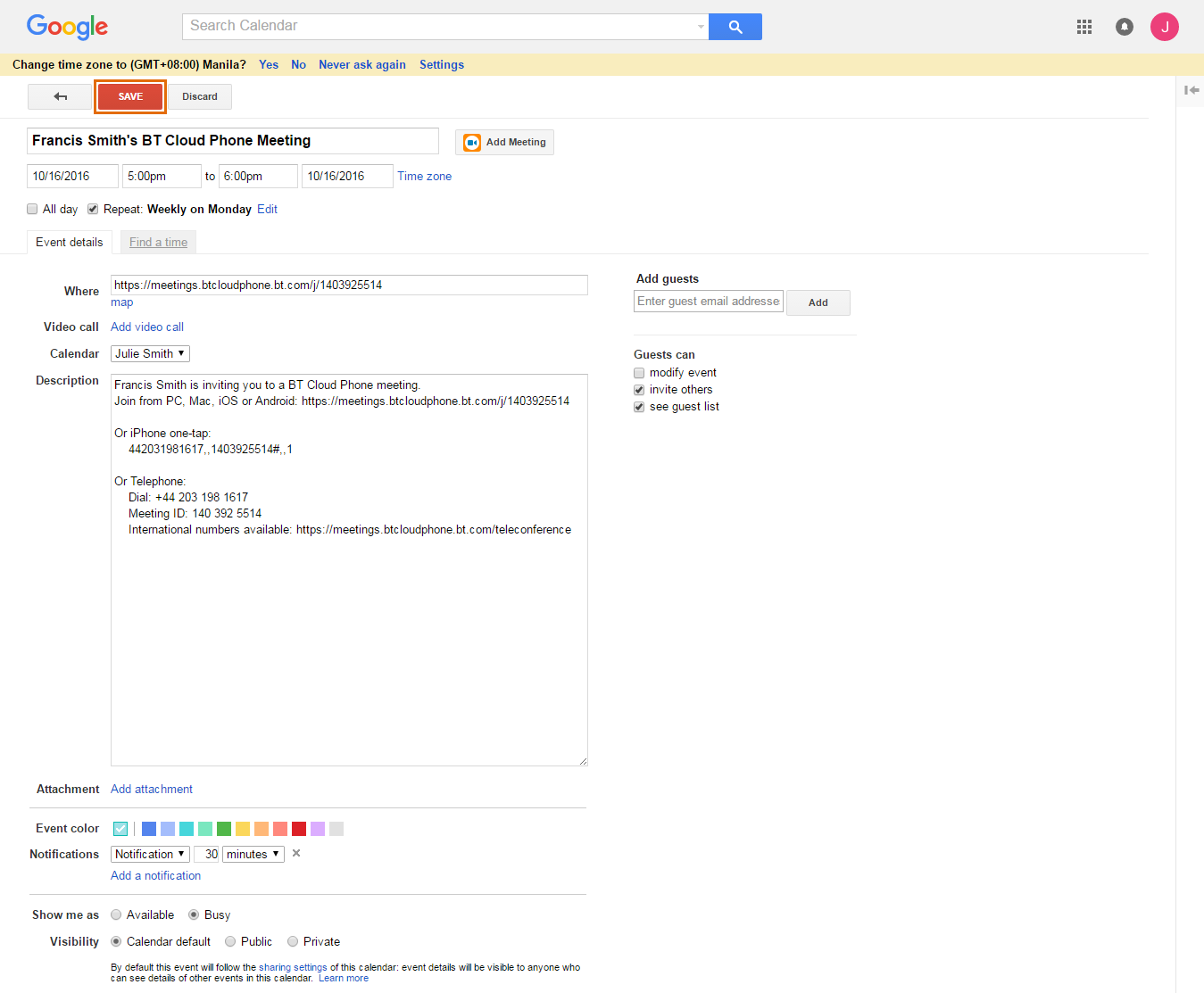Toggle guests can invite others
The image size is (1204, 993).
click(x=639, y=390)
